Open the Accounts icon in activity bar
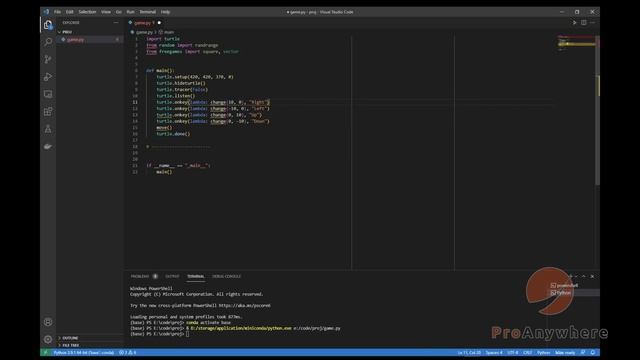Image resolution: width=640 pixels, height=360 pixels. tap(48, 322)
